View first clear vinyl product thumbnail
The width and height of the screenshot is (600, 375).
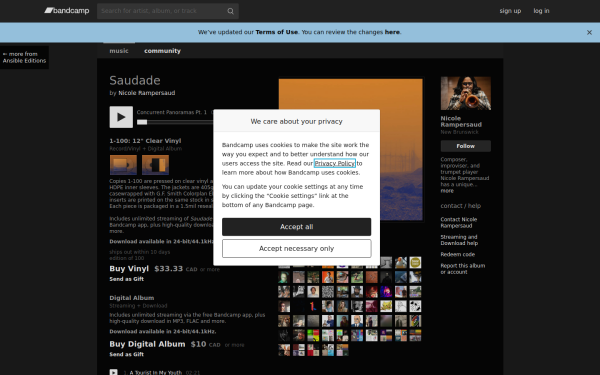click(x=123, y=165)
